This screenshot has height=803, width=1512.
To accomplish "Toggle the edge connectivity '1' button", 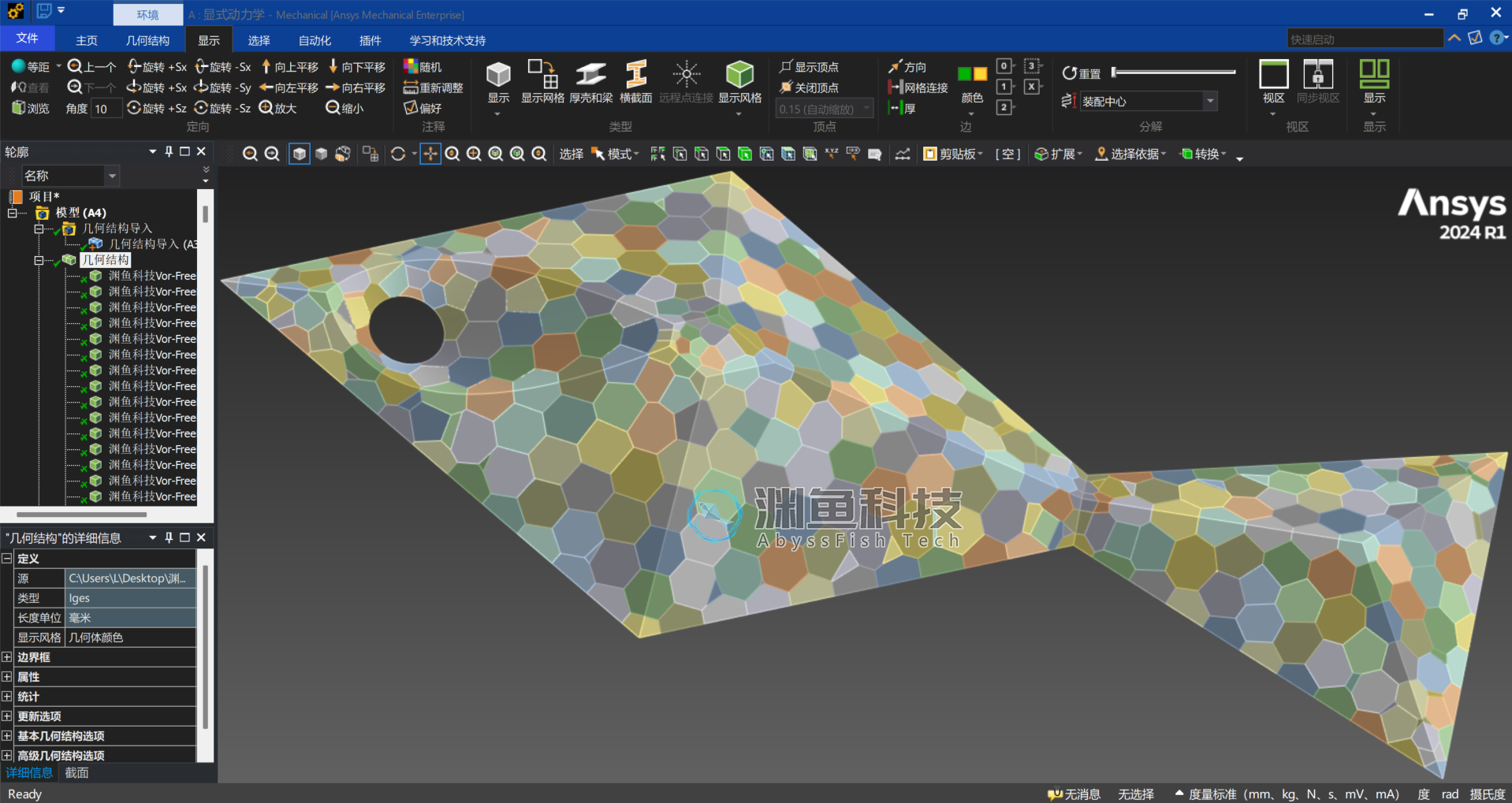I will pyautogui.click(x=1004, y=87).
